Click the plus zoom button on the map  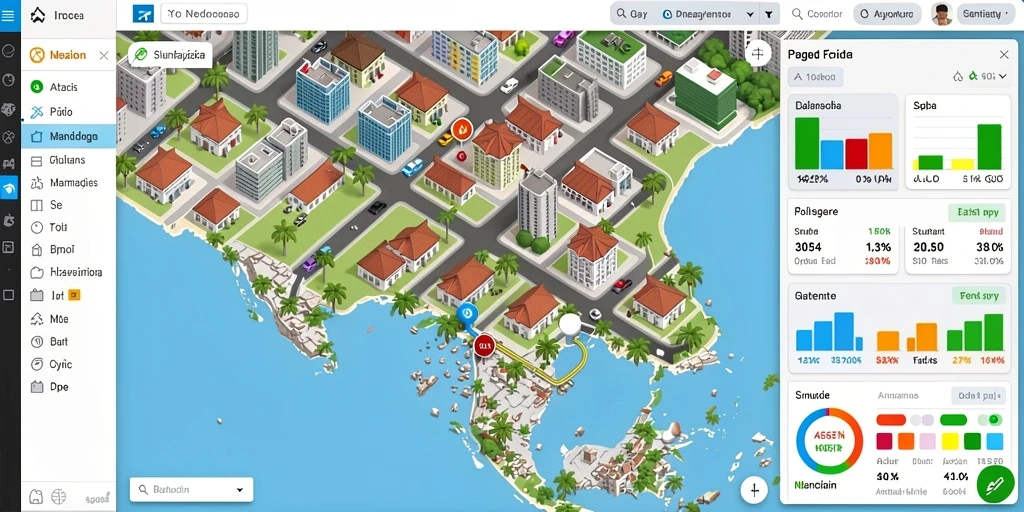pos(754,489)
